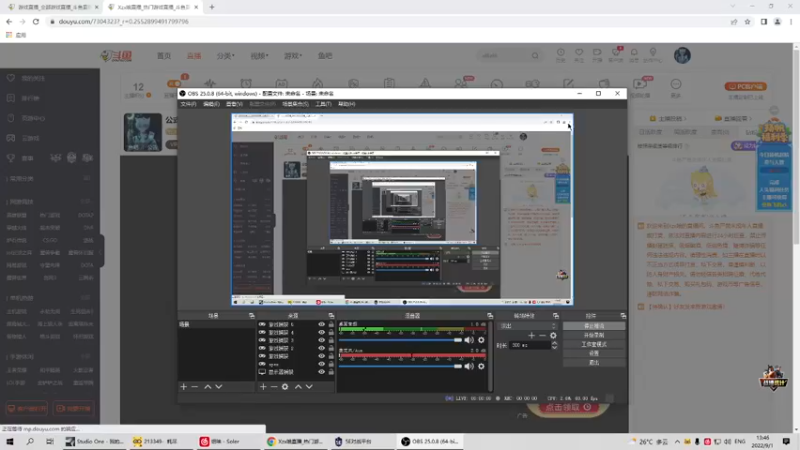Open the OBS 文件(F) menu

tap(188, 104)
